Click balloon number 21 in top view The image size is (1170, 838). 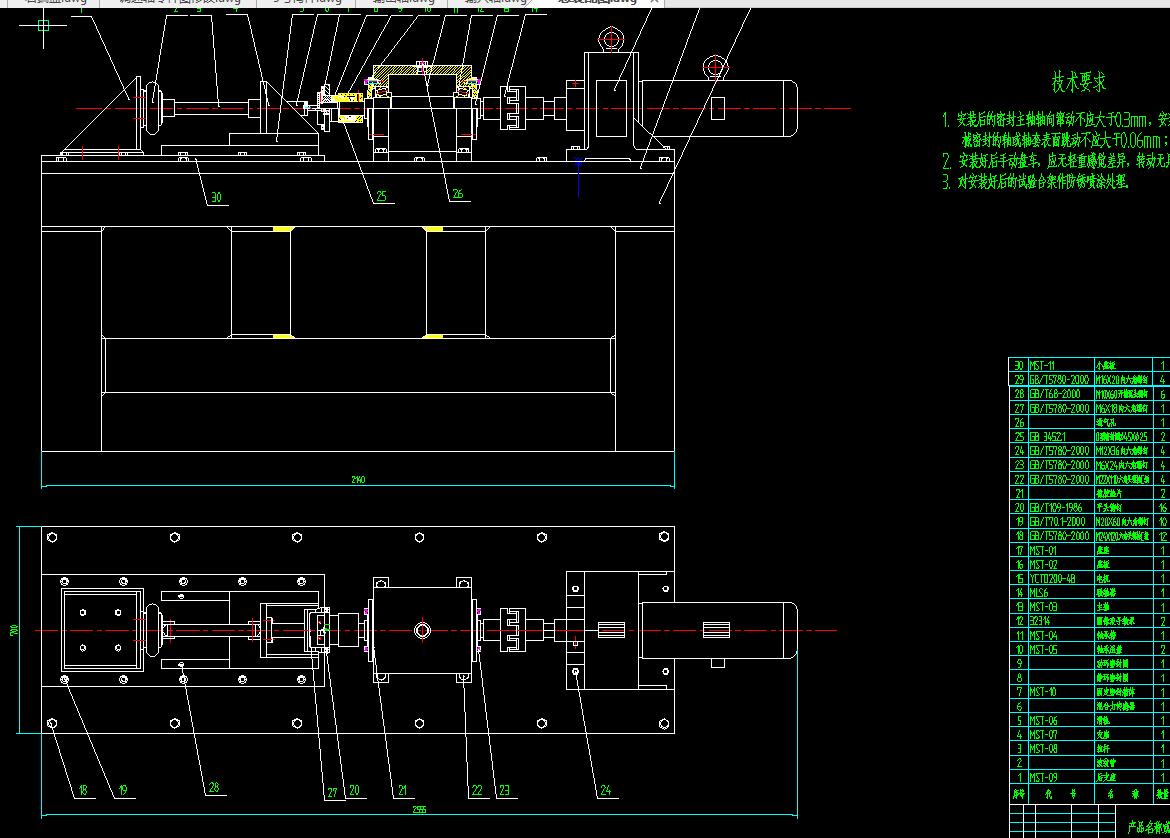pyautogui.click(x=402, y=789)
